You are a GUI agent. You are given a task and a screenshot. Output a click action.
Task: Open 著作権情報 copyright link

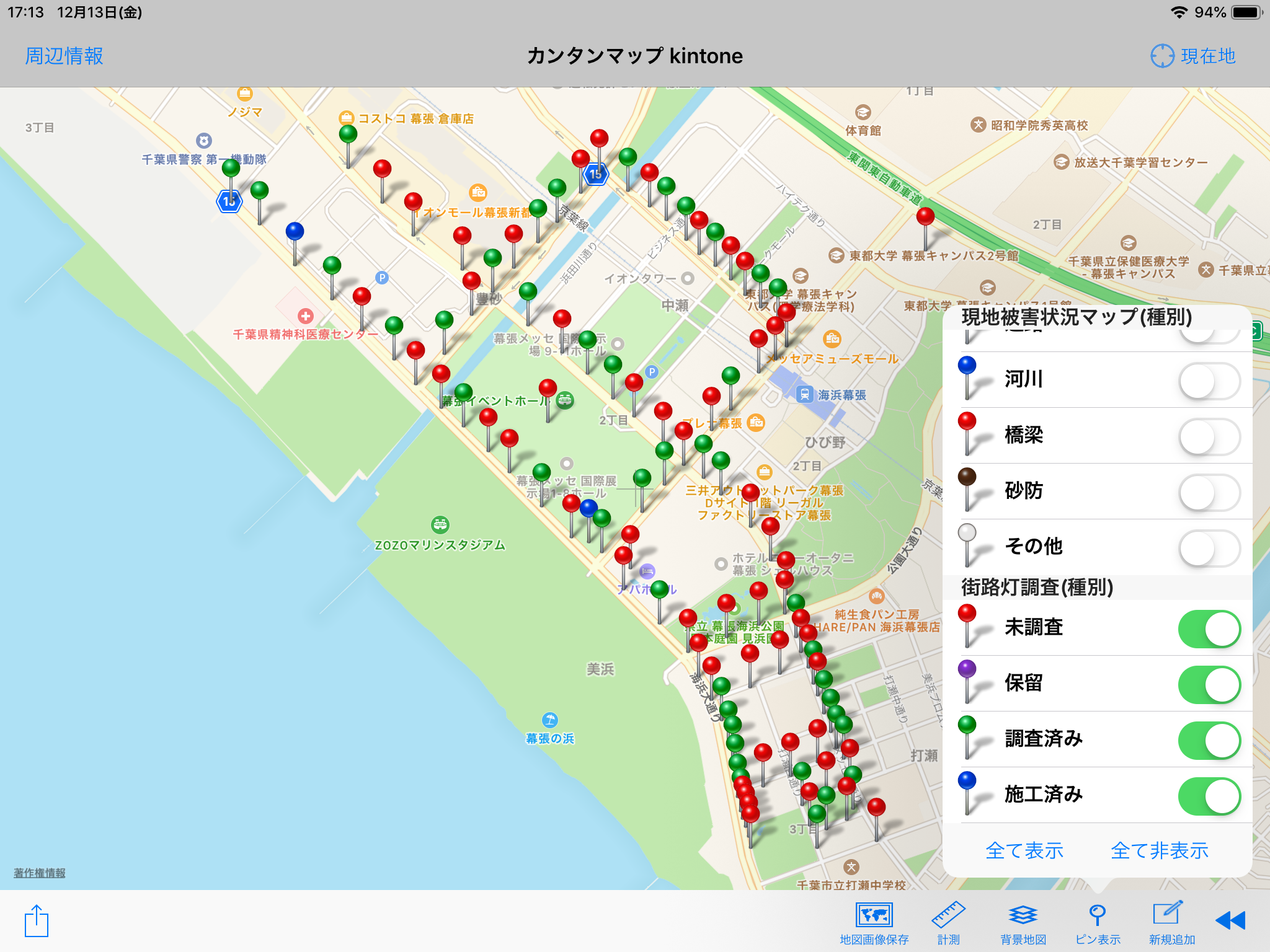(x=40, y=873)
